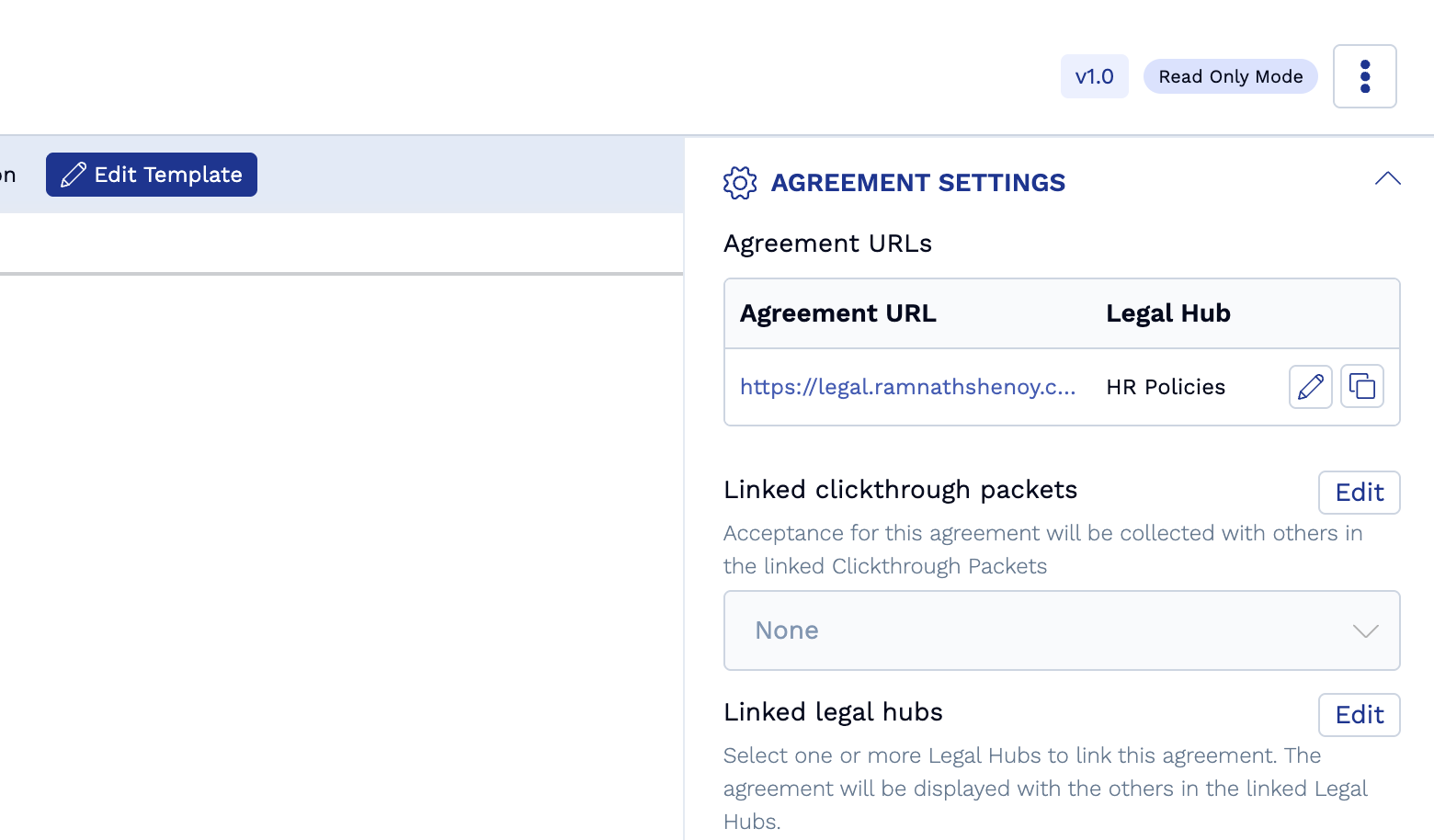Click the Linked legal hubs label
Screen dimensions: 1434x840
(x=833, y=712)
